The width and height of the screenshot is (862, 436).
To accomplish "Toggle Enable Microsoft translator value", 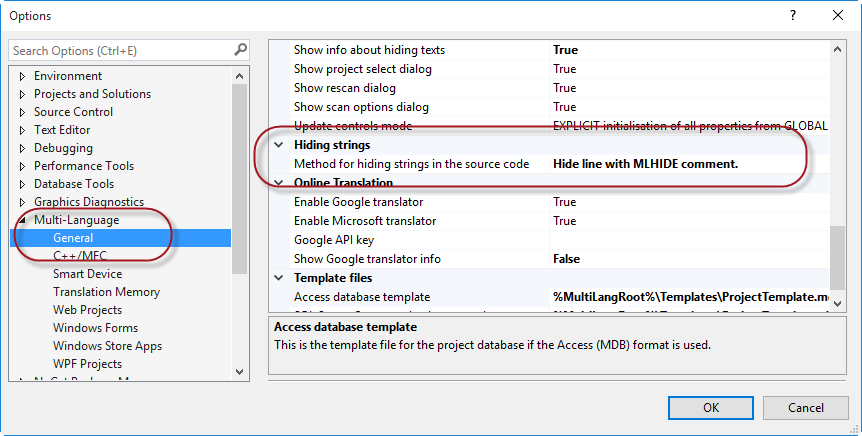I will click(x=688, y=221).
